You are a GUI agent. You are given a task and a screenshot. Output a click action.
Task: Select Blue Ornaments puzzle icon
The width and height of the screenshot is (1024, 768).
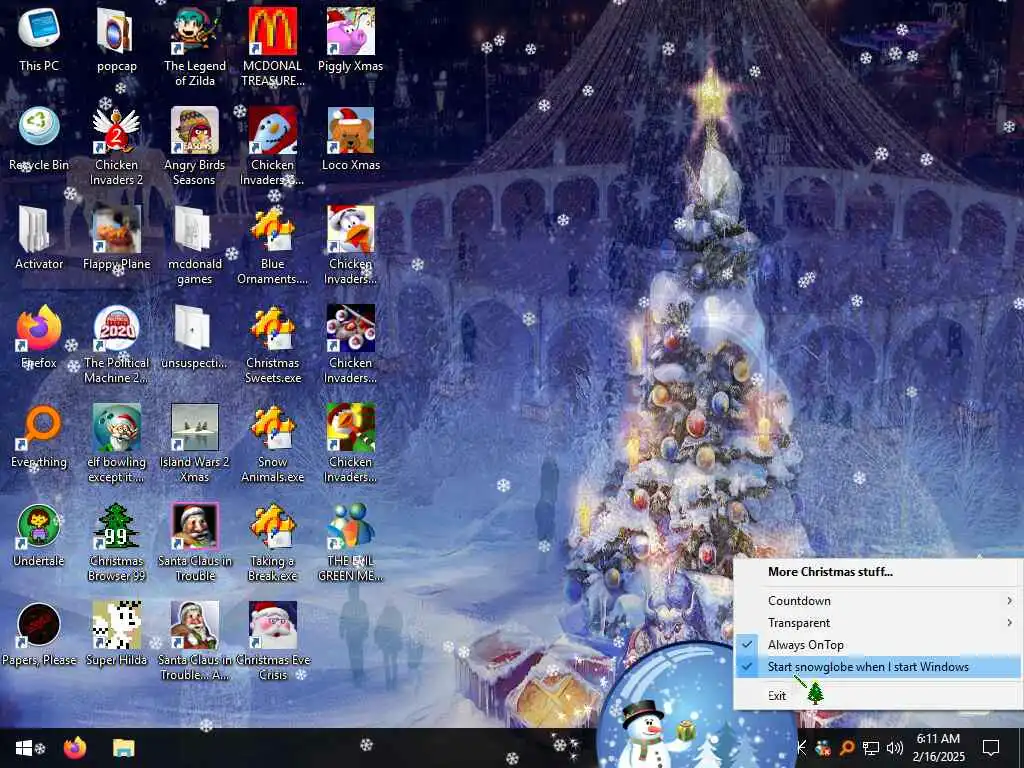tap(272, 244)
